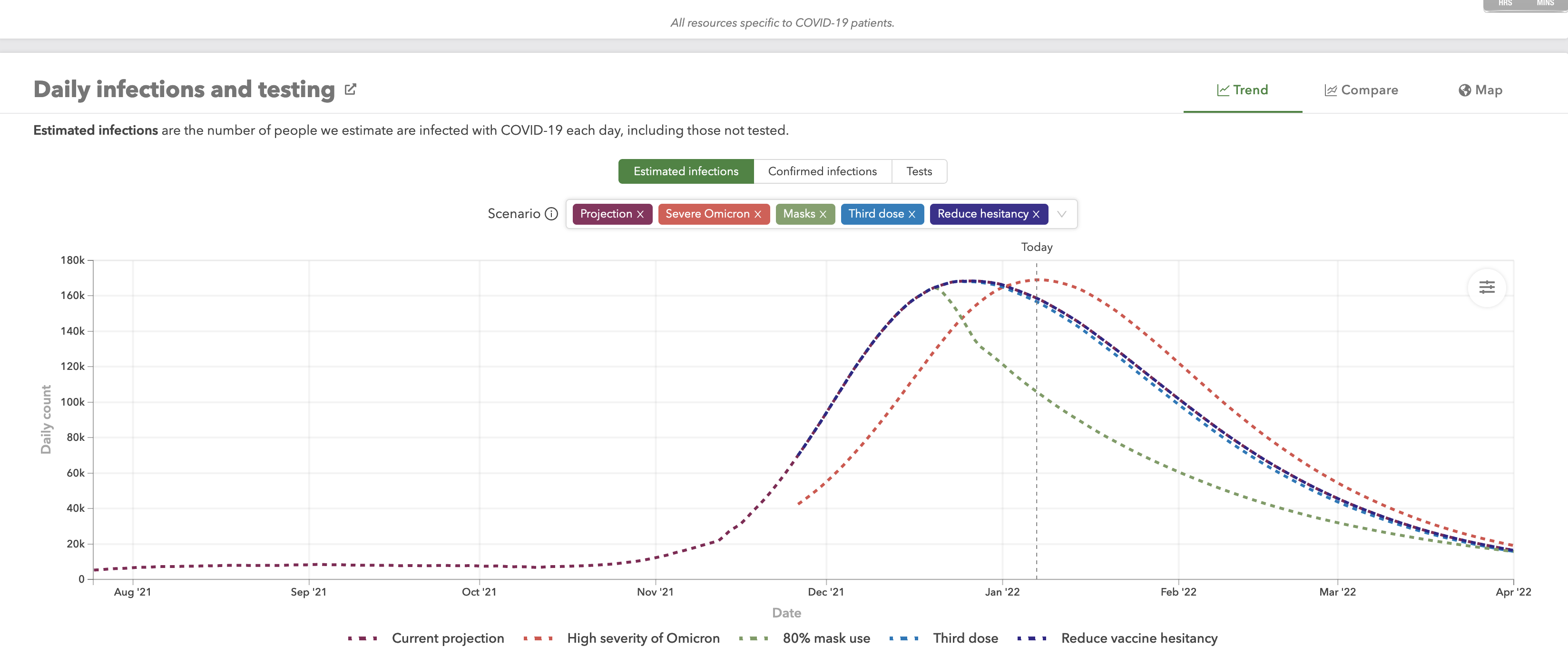The image size is (1568, 657).
Task: Remove the Masks scenario tag
Action: coord(823,214)
